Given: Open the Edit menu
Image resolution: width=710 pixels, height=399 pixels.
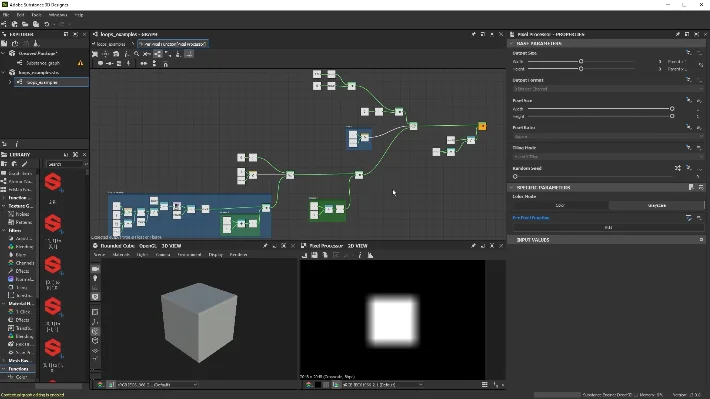Looking at the screenshot, I should (20, 15).
